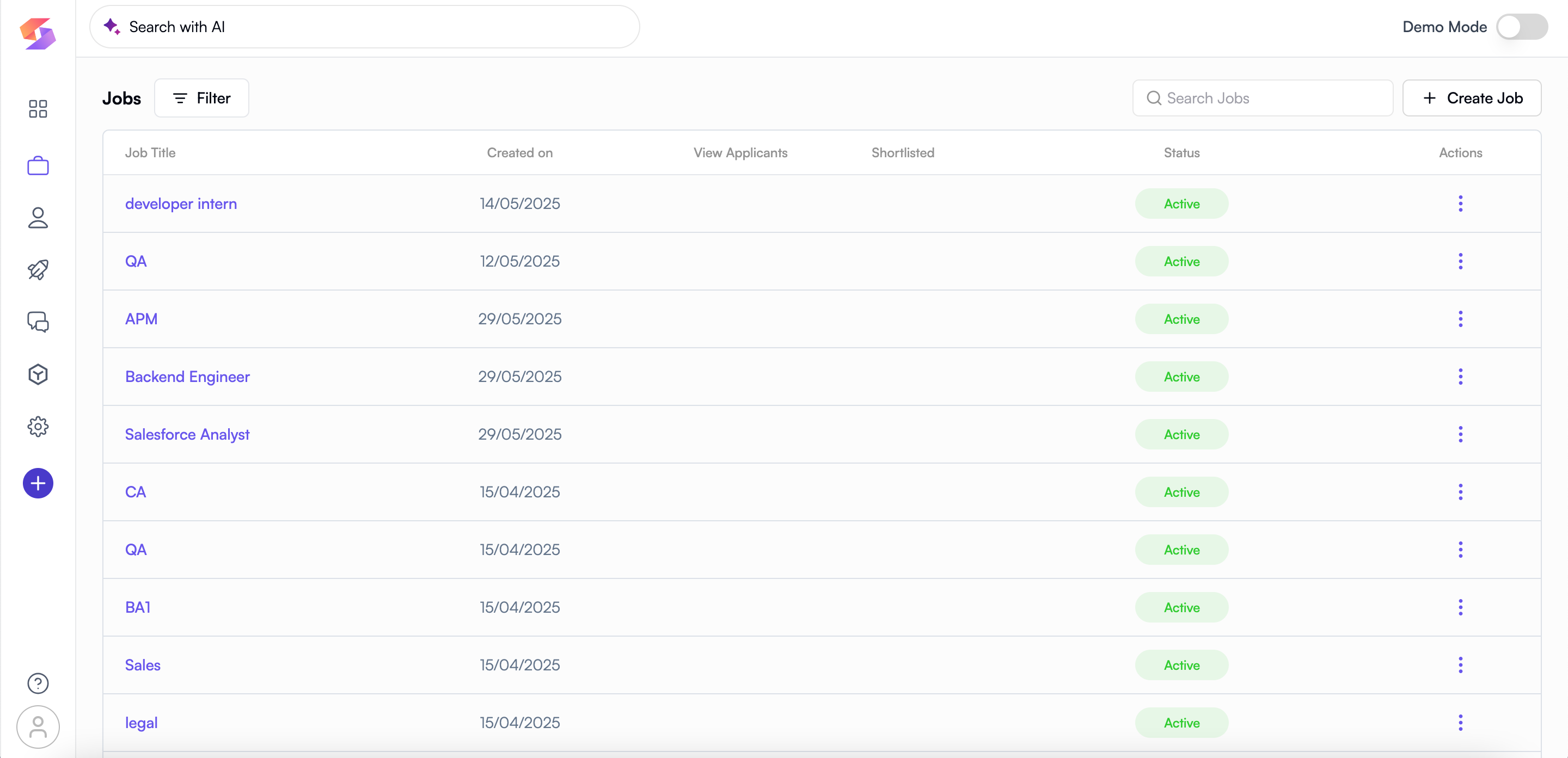Open the dashboard grid icon in sidebar
Screen dimensions: 1568x758
[x=38, y=109]
